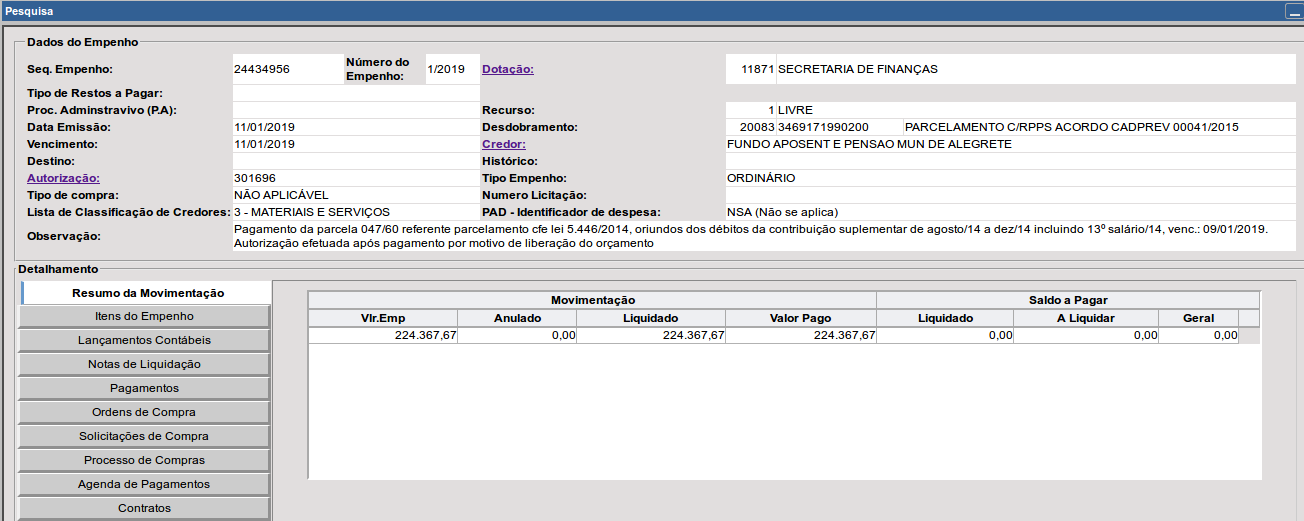Click the Valor Pago column header
Screen dimensions: 1304x521
click(800, 318)
